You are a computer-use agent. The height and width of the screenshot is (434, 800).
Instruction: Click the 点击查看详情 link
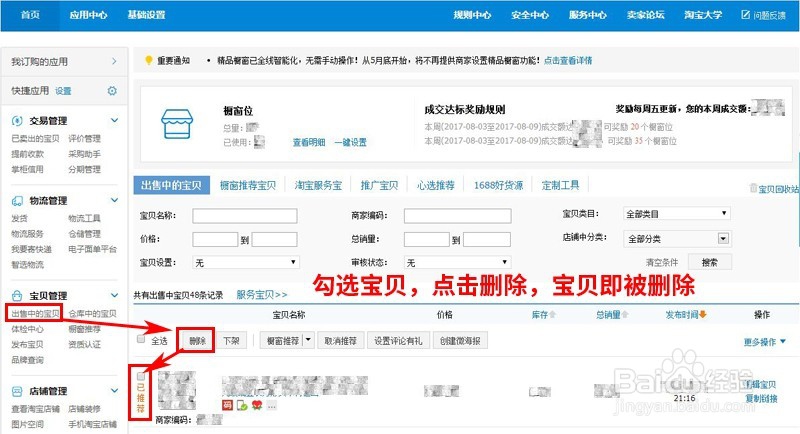(x=568, y=61)
